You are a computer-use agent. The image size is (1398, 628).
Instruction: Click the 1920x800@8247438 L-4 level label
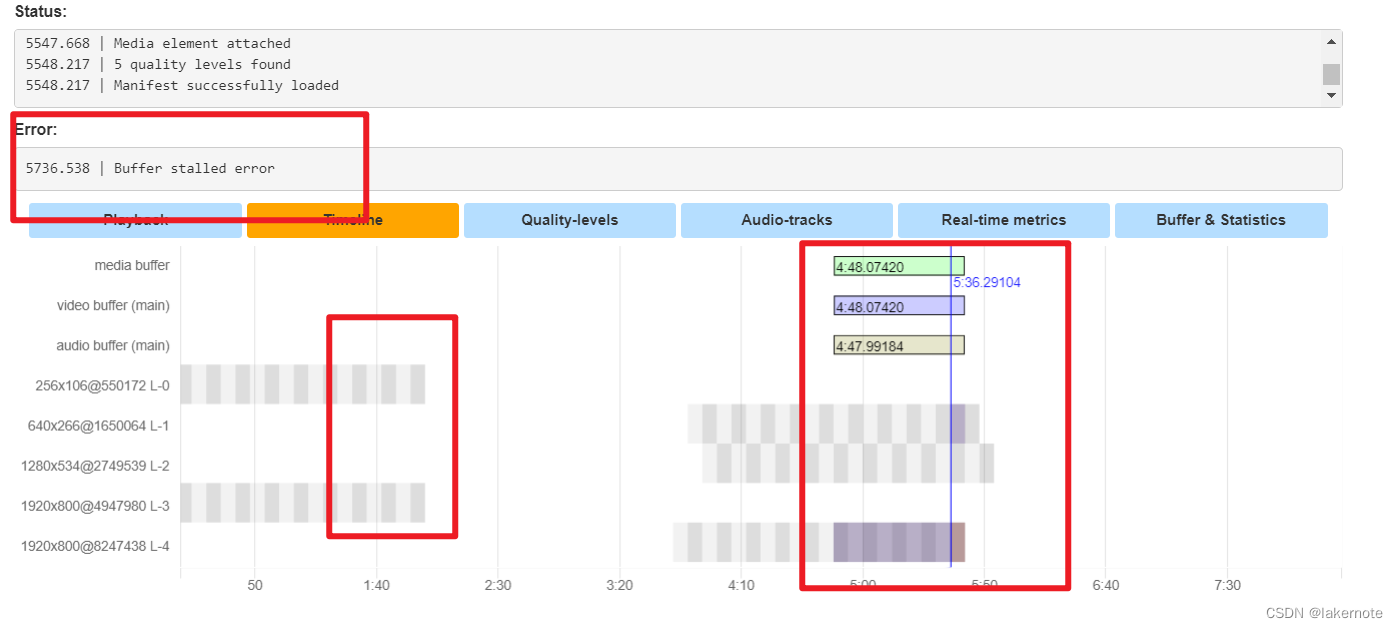96,546
